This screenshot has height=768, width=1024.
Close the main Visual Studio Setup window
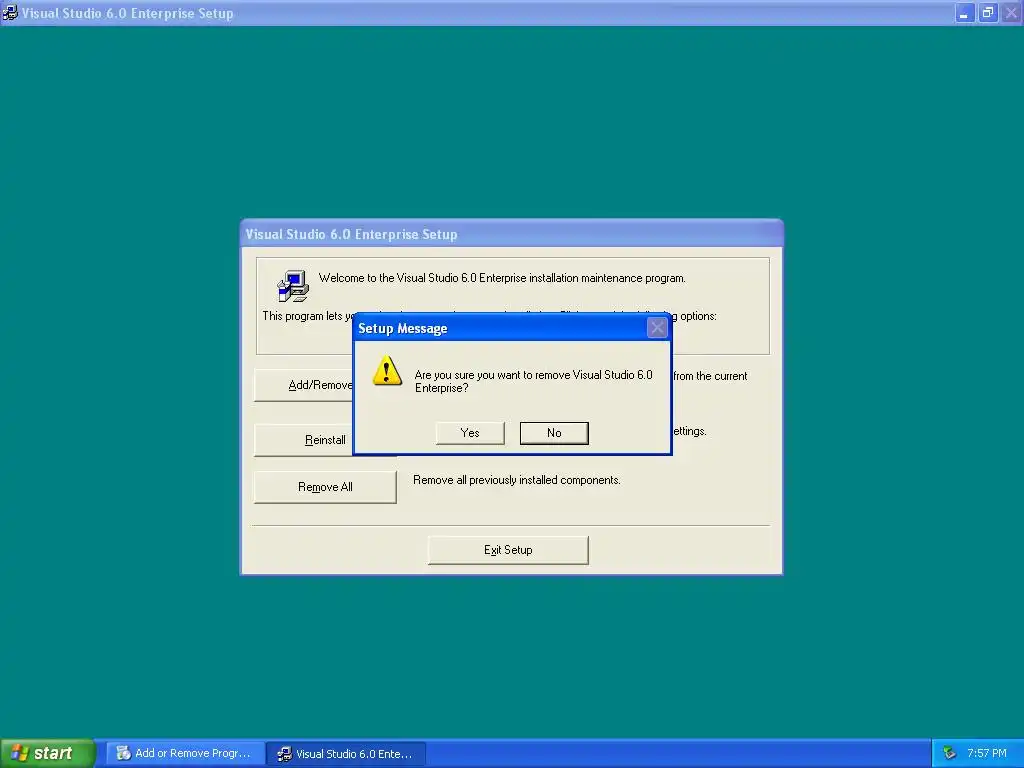(x=1012, y=13)
